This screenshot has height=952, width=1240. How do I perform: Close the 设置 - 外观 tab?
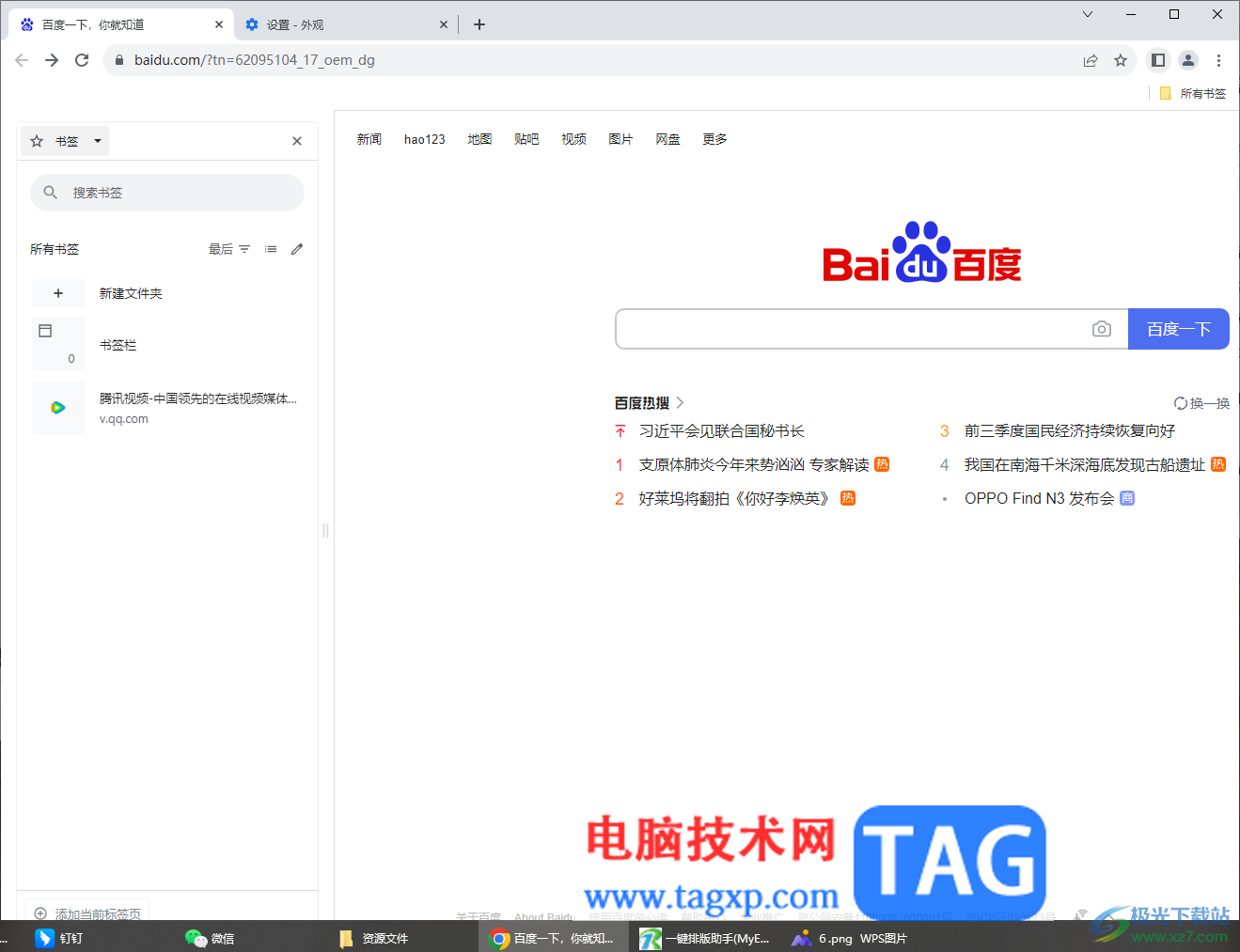coord(444,24)
